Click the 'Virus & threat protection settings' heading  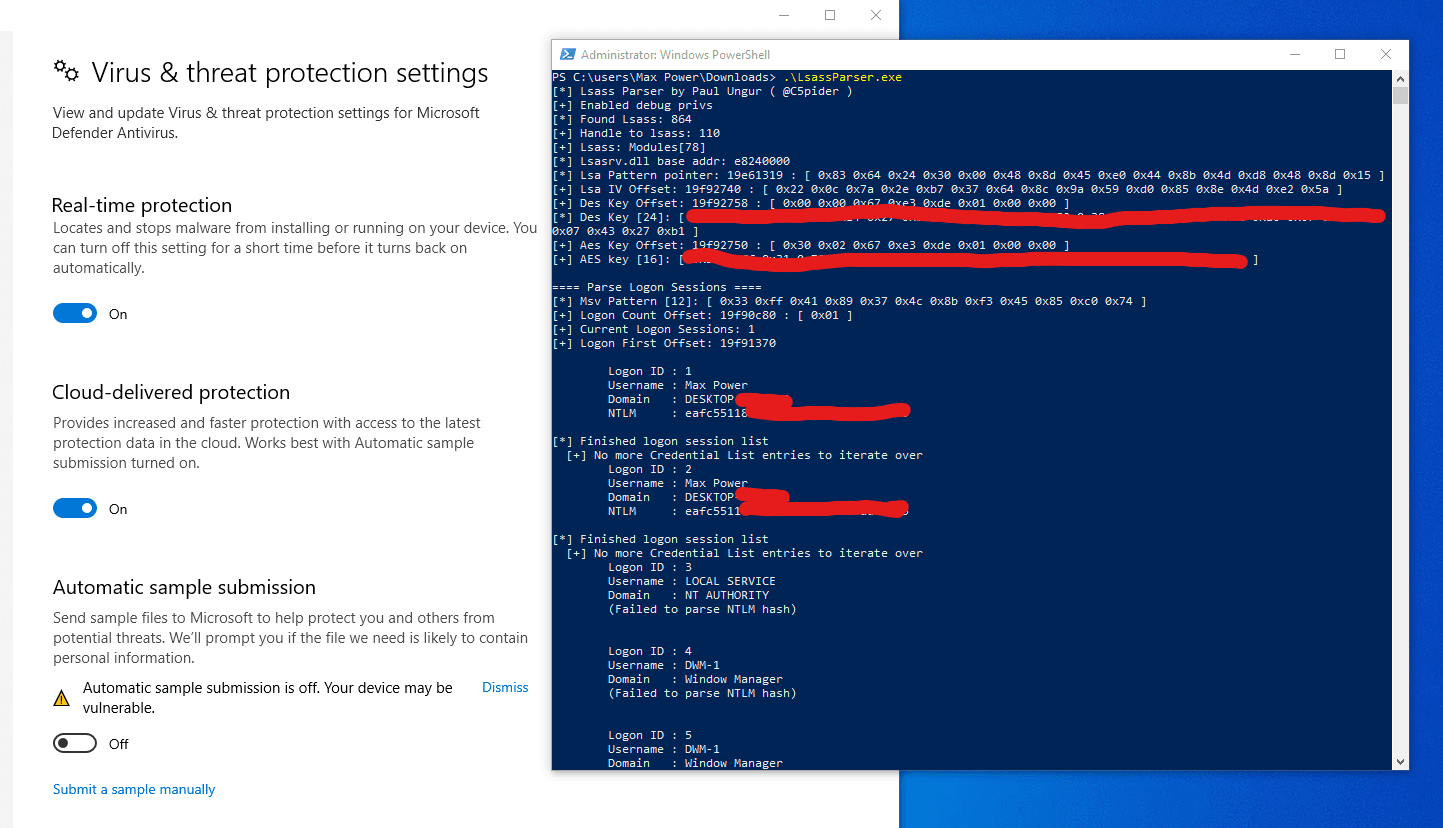click(x=290, y=73)
